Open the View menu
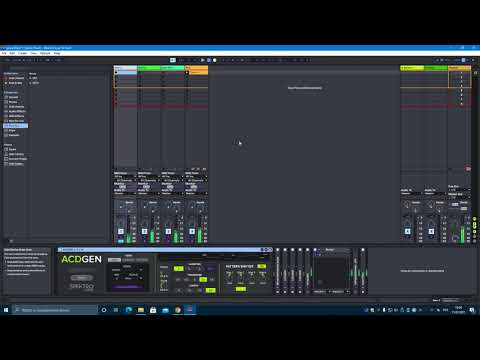 tap(34, 53)
